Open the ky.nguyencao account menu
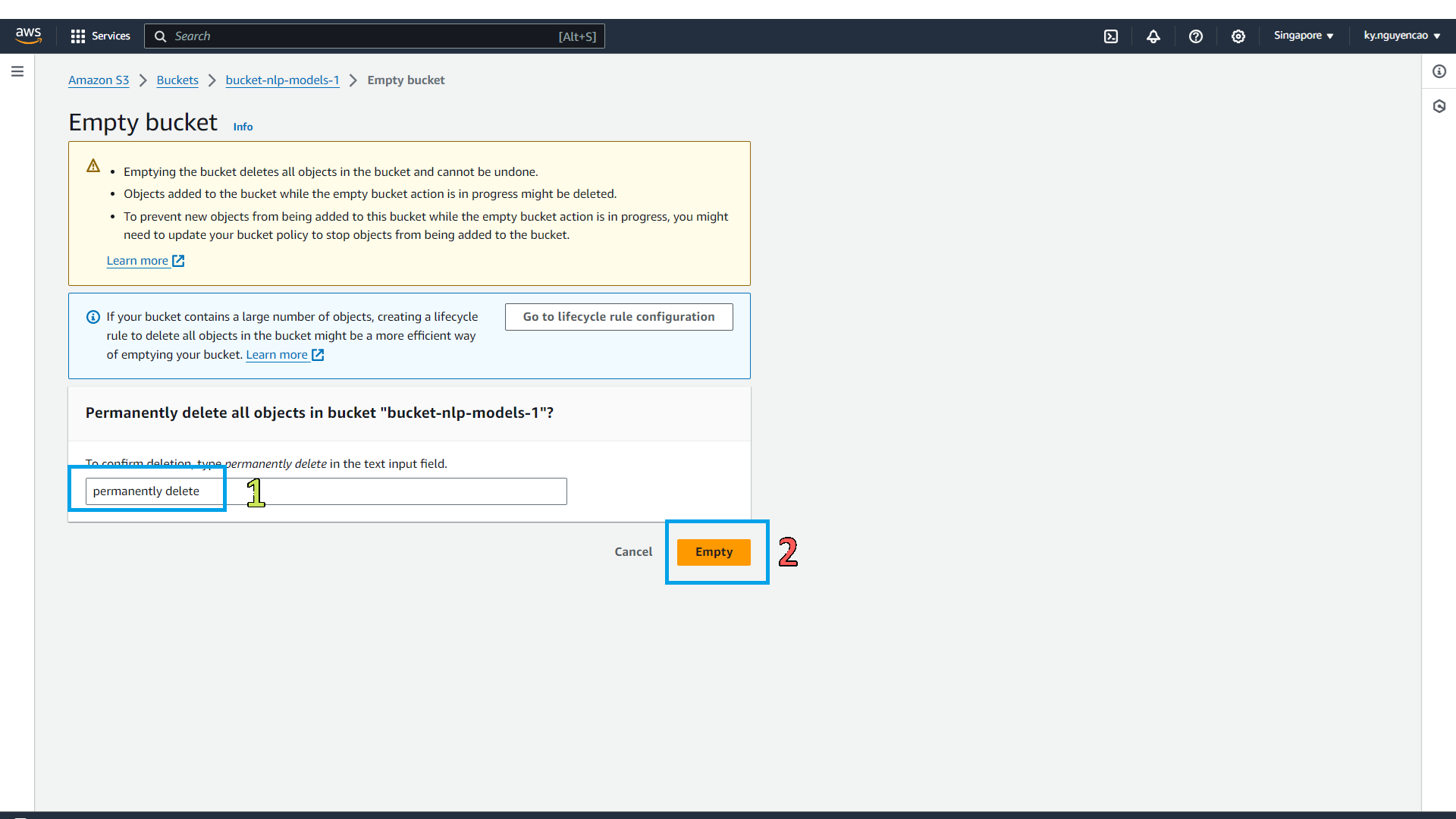The width and height of the screenshot is (1456, 819). 1402,36
